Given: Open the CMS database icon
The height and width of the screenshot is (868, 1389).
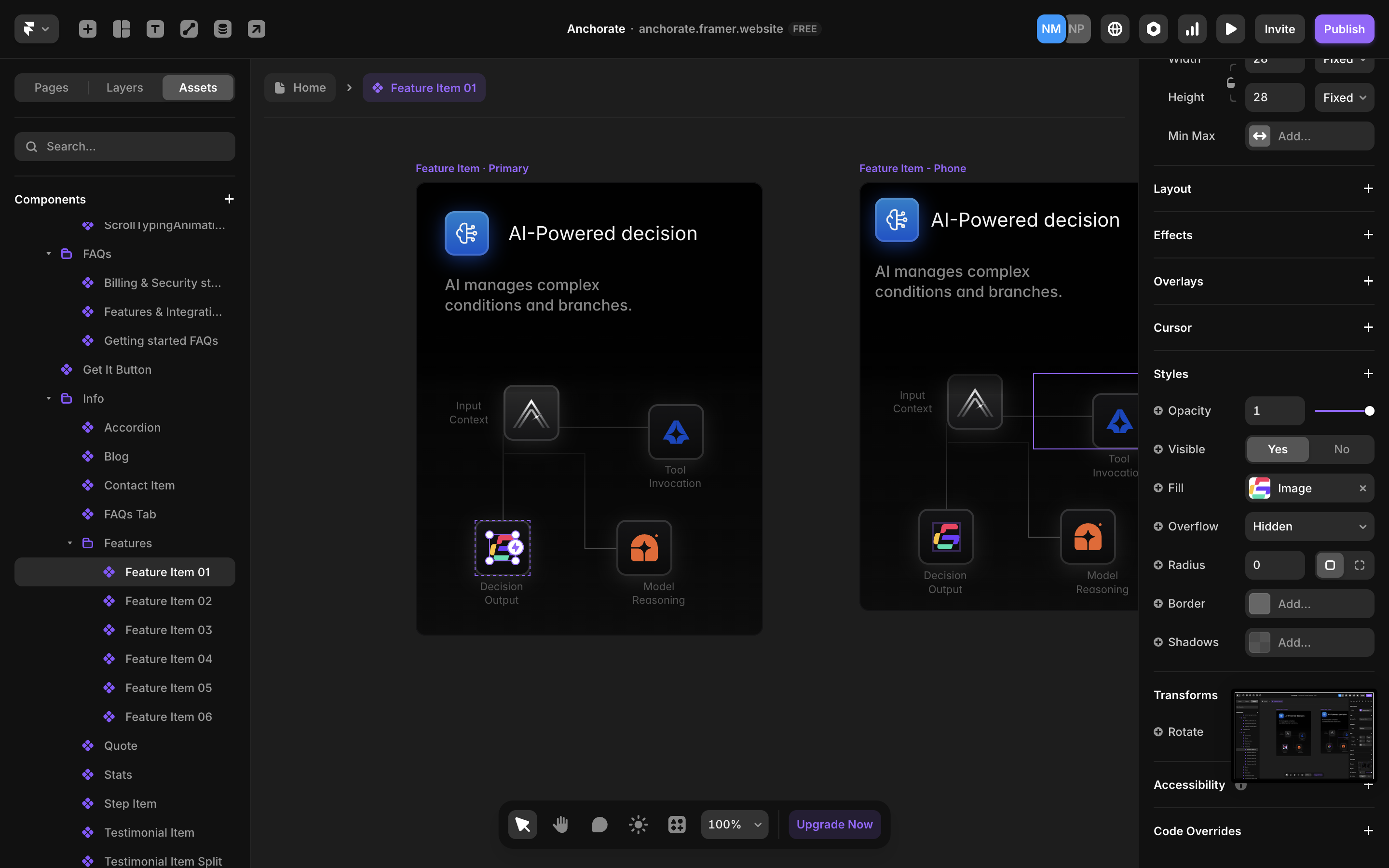Looking at the screenshot, I should (223, 29).
